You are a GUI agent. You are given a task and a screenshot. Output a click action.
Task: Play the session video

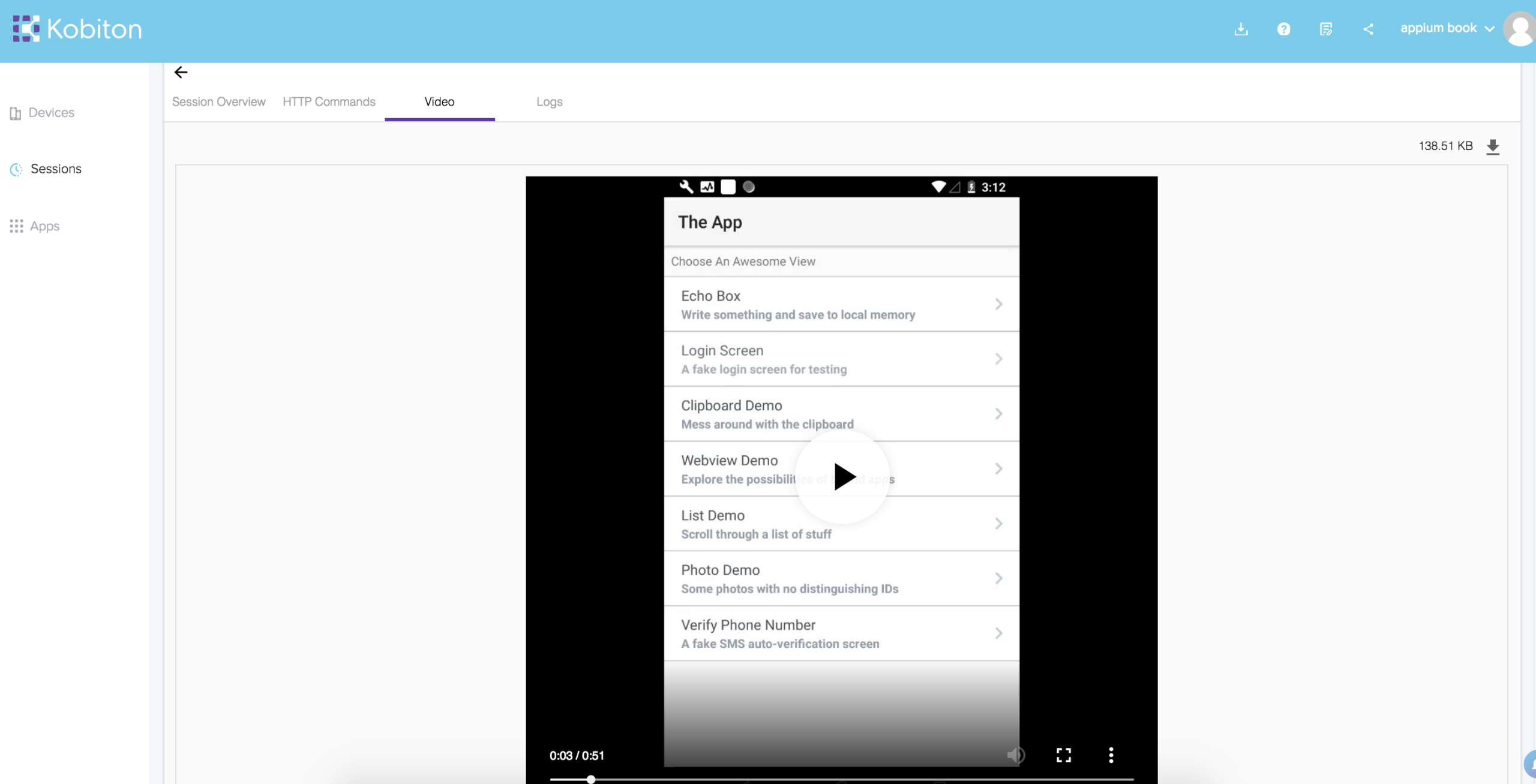coord(842,476)
